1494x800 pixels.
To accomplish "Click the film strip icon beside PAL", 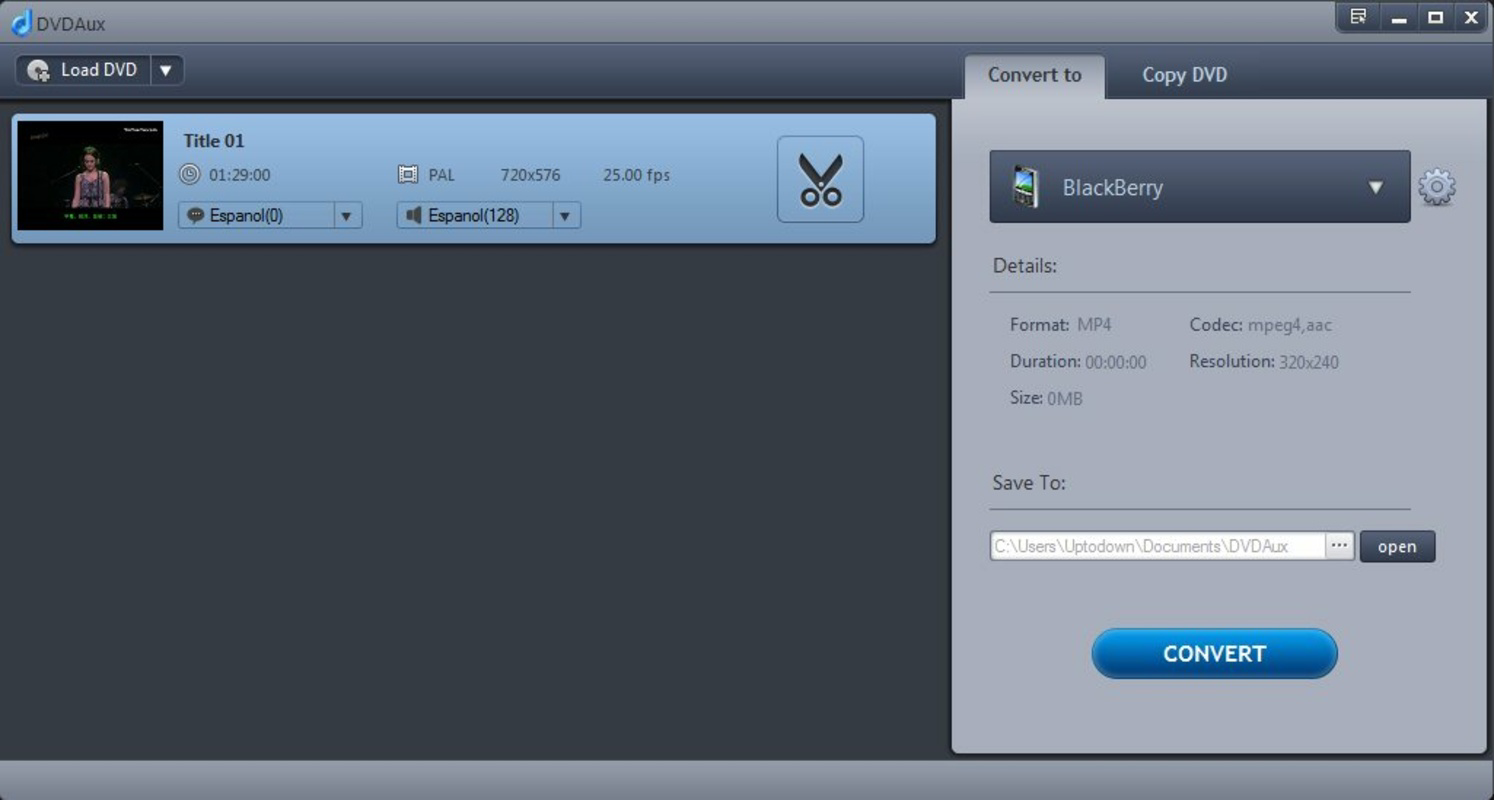I will click(x=408, y=175).
